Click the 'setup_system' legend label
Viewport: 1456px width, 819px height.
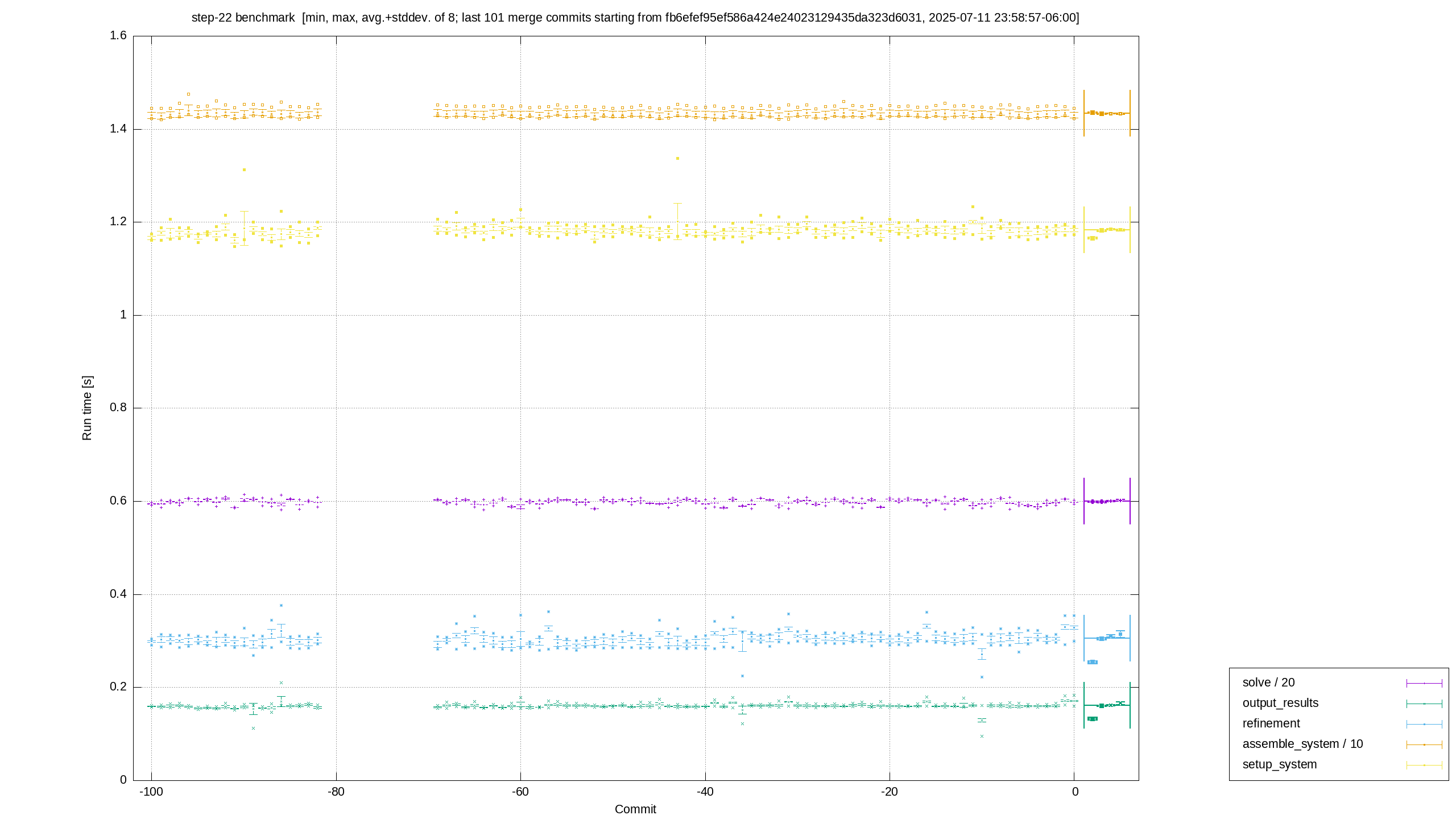pyautogui.click(x=1280, y=764)
